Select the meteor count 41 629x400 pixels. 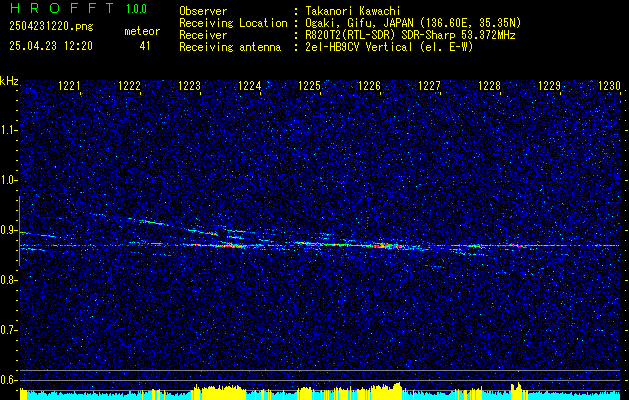145,46
